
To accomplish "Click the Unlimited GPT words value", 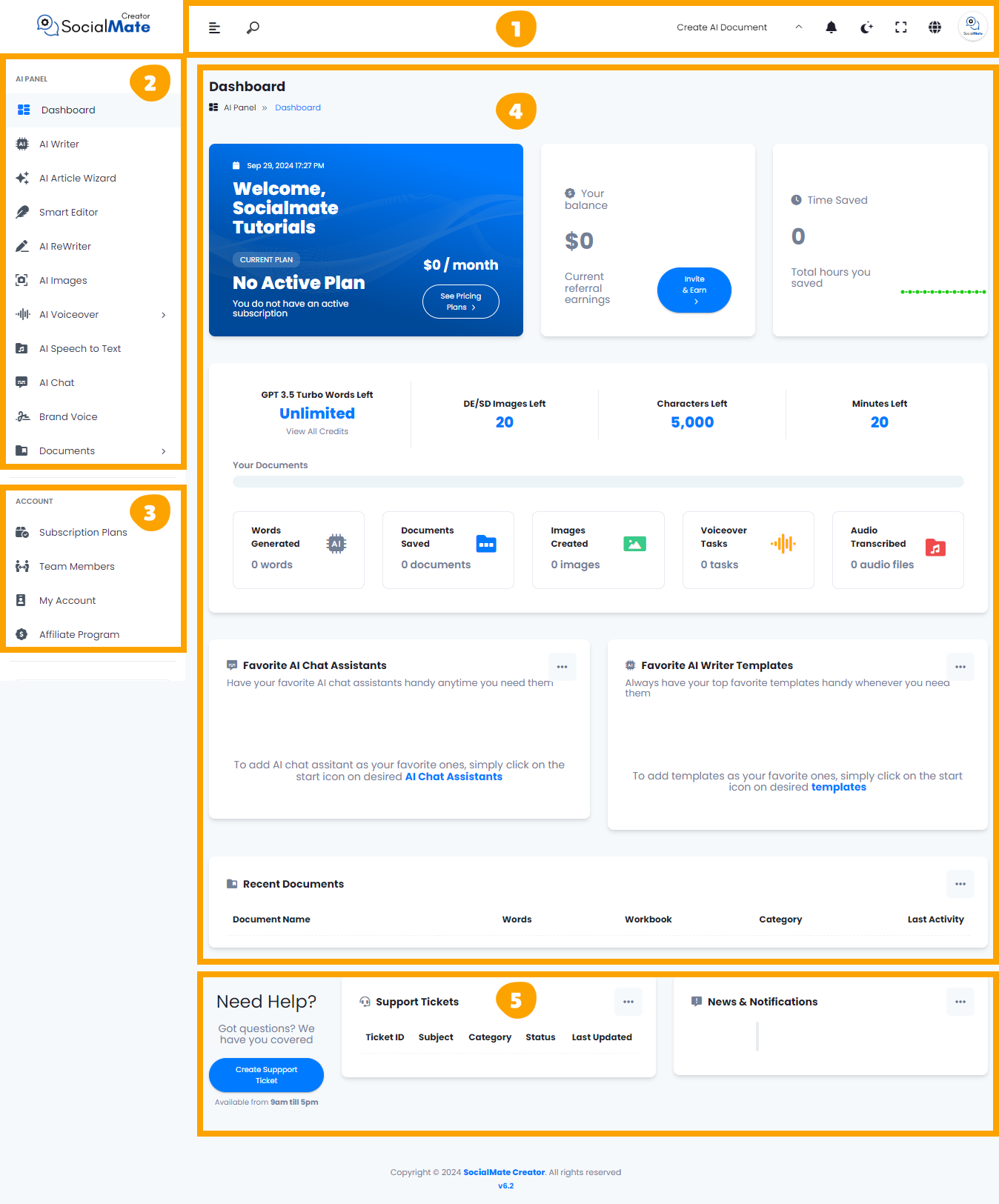I will (x=317, y=413).
